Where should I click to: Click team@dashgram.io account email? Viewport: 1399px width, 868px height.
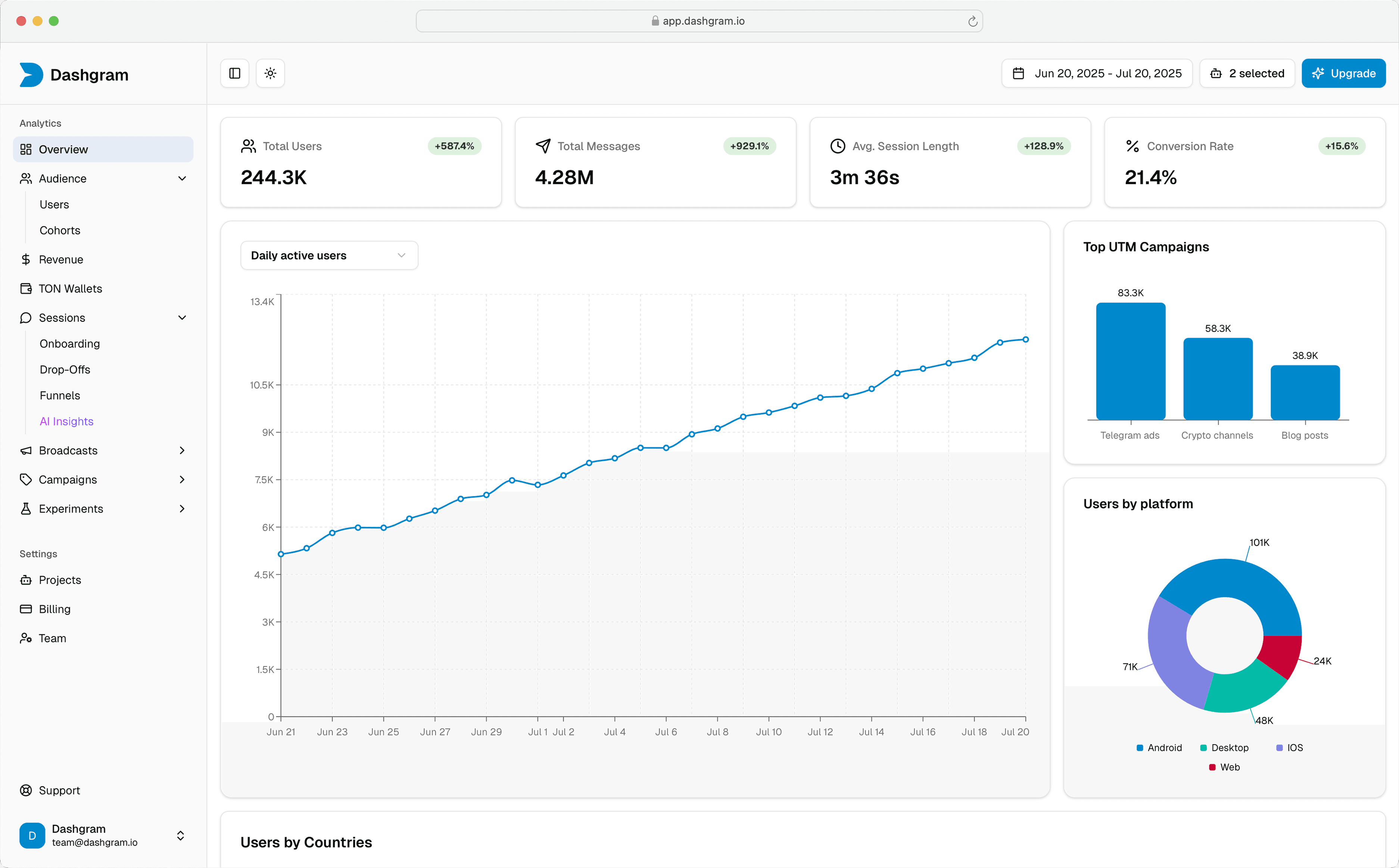[95, 843]
